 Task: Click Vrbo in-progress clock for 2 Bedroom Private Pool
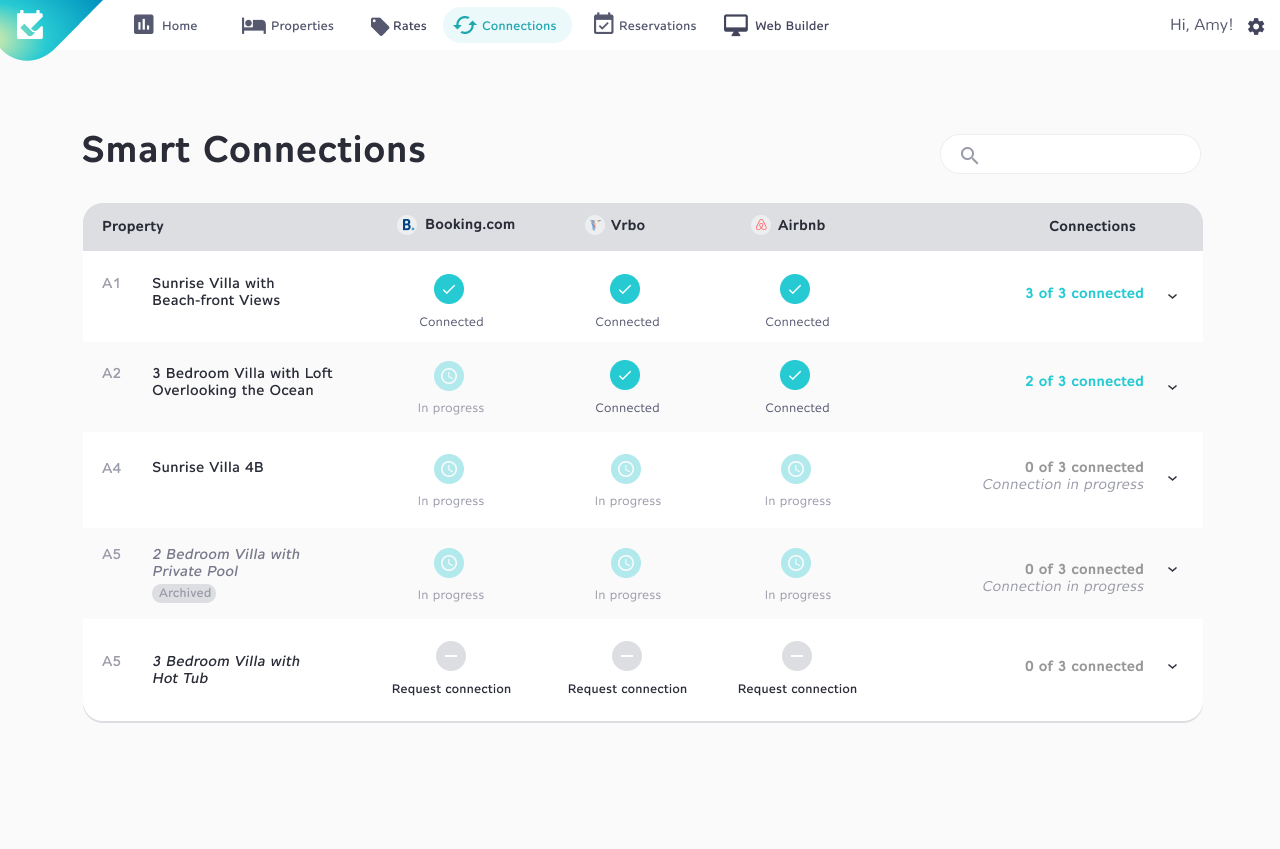626,563
